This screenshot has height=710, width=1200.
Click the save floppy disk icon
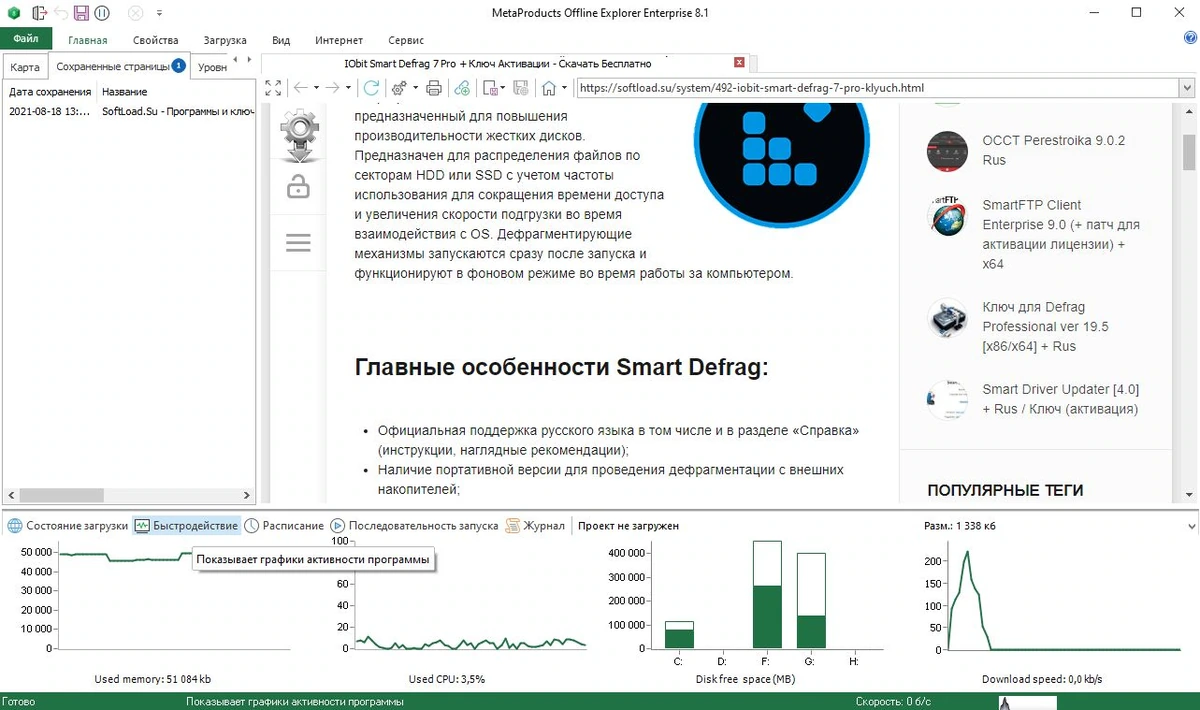coord(82,13)
